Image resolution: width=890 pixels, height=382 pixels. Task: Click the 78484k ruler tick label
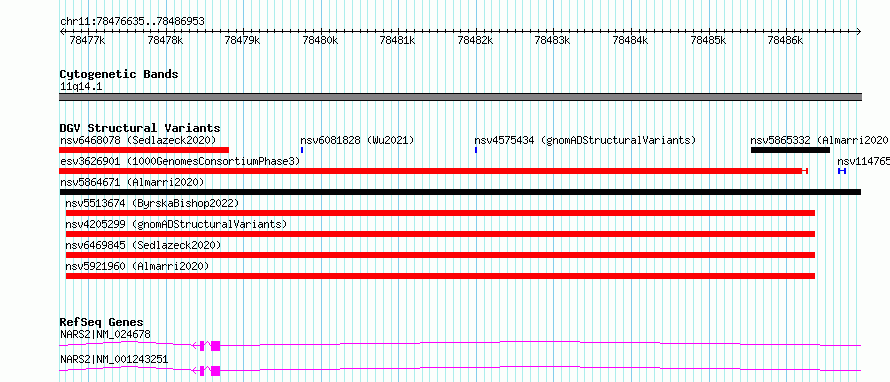point(630,40)
